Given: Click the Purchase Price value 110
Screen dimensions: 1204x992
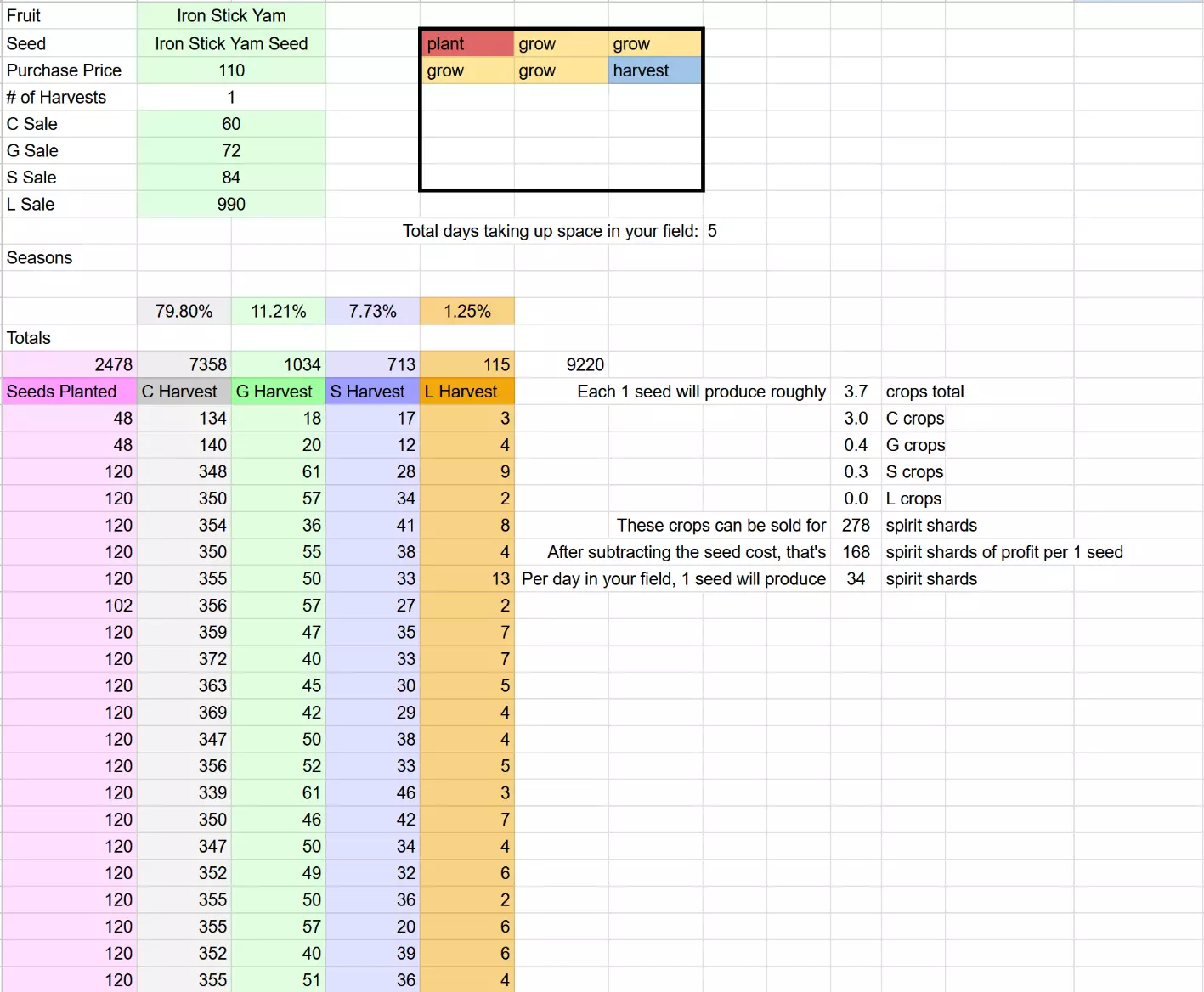Looking at the screenshot, I should point(231,70).
